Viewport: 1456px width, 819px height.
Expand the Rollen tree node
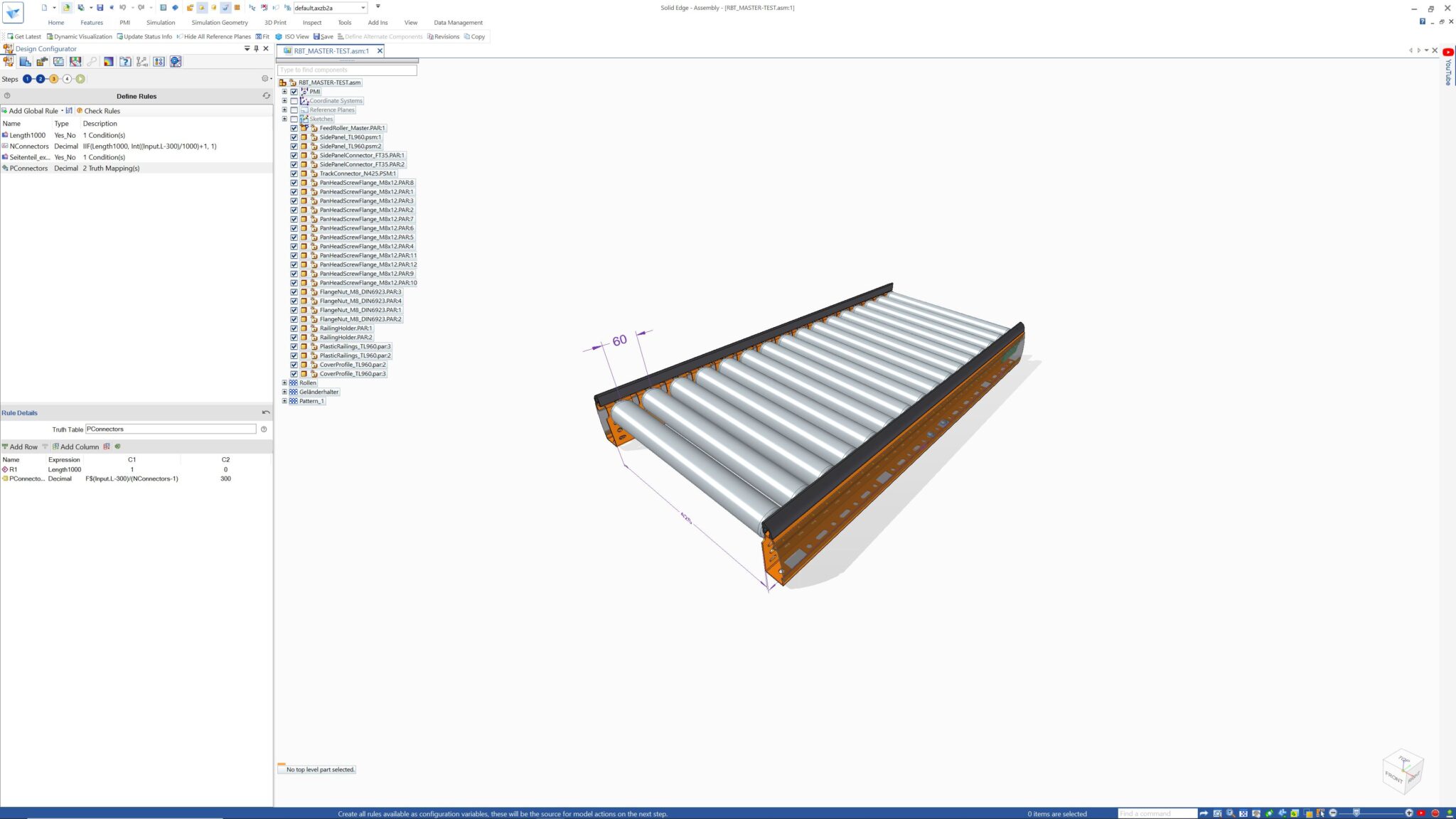pos(284,382)
